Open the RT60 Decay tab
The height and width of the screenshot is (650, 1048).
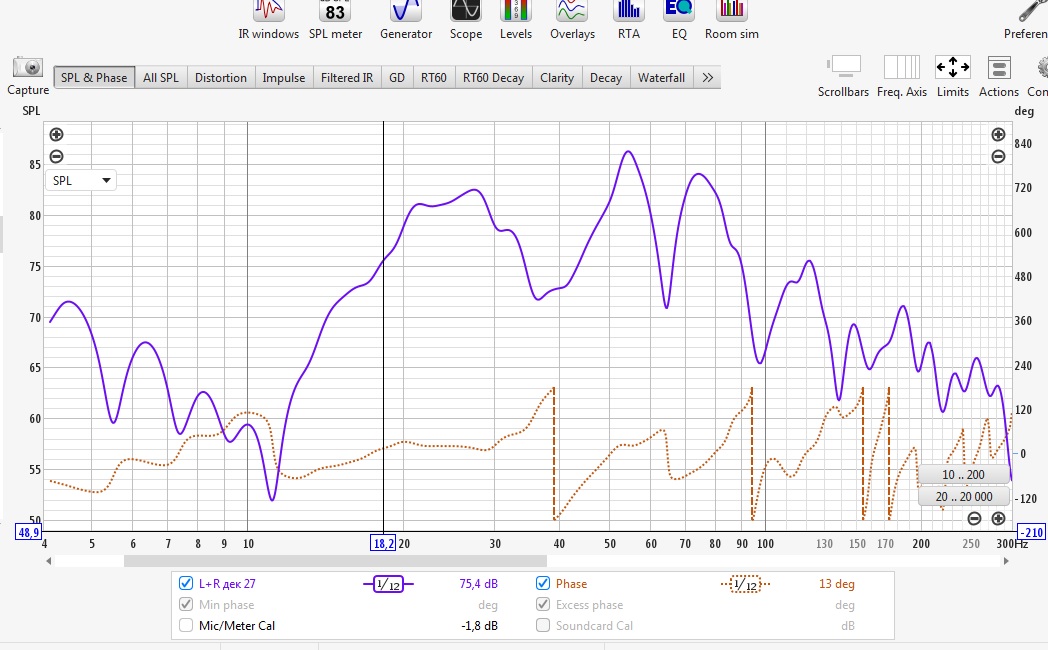(493, 77)
